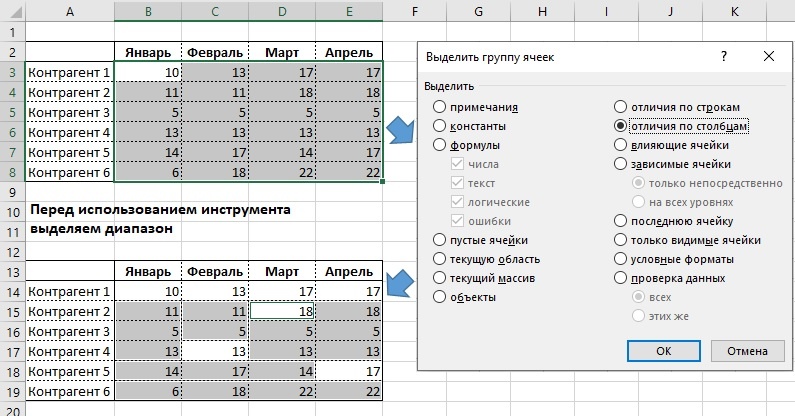Click 'Январь' header in row 2
The image size is (795, 416).
[148, 53]
